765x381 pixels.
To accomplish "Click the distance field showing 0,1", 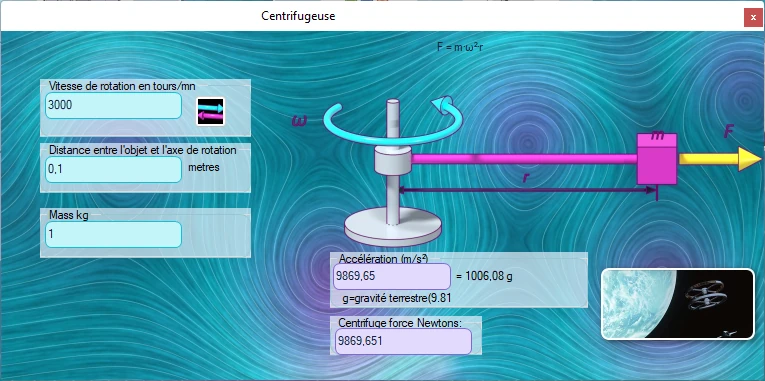I will pyautogui.click(x=114, y=169).
